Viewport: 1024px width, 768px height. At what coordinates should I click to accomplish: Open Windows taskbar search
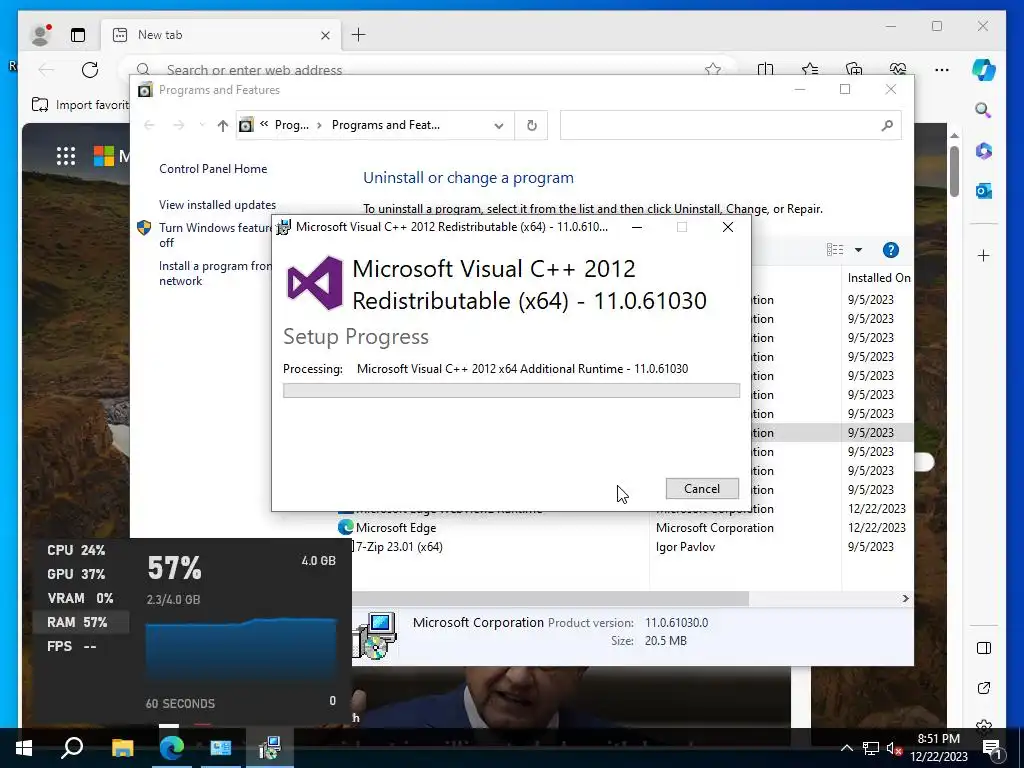(x=72, y=748)
